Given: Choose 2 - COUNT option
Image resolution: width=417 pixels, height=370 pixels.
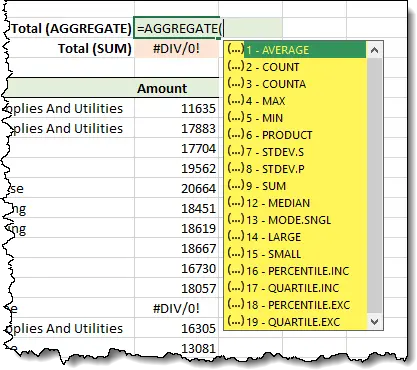Looking at the screenshot, I should tap(296, 67).
